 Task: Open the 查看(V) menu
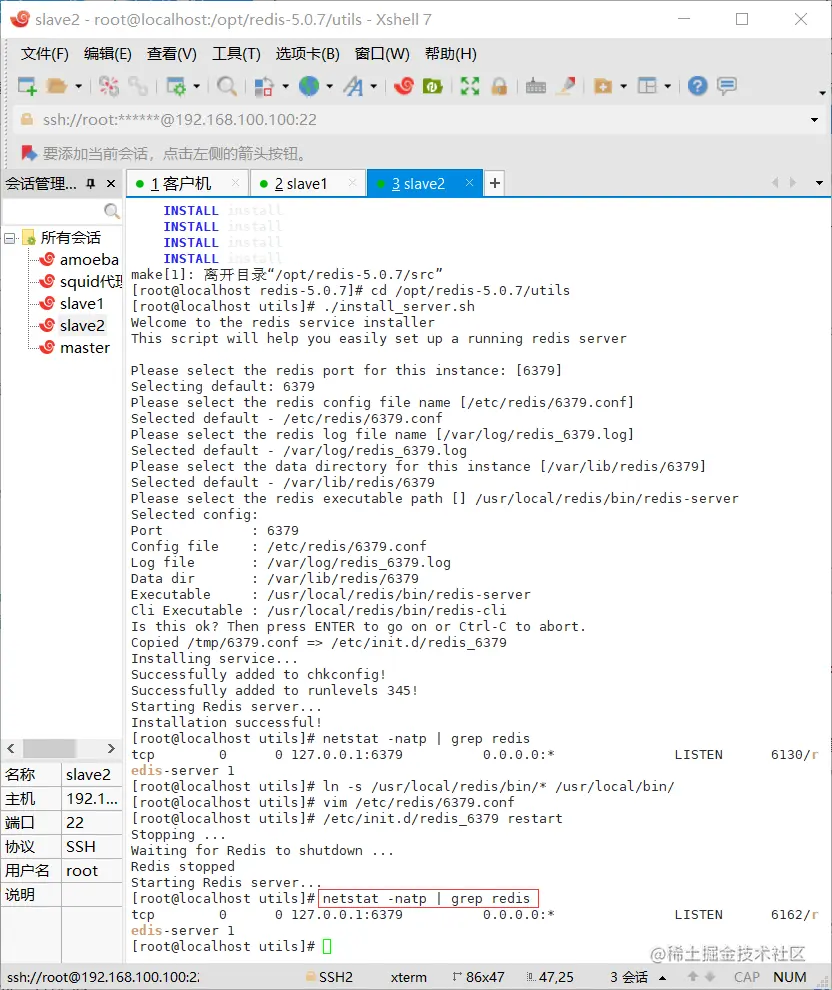click(172, 54)
